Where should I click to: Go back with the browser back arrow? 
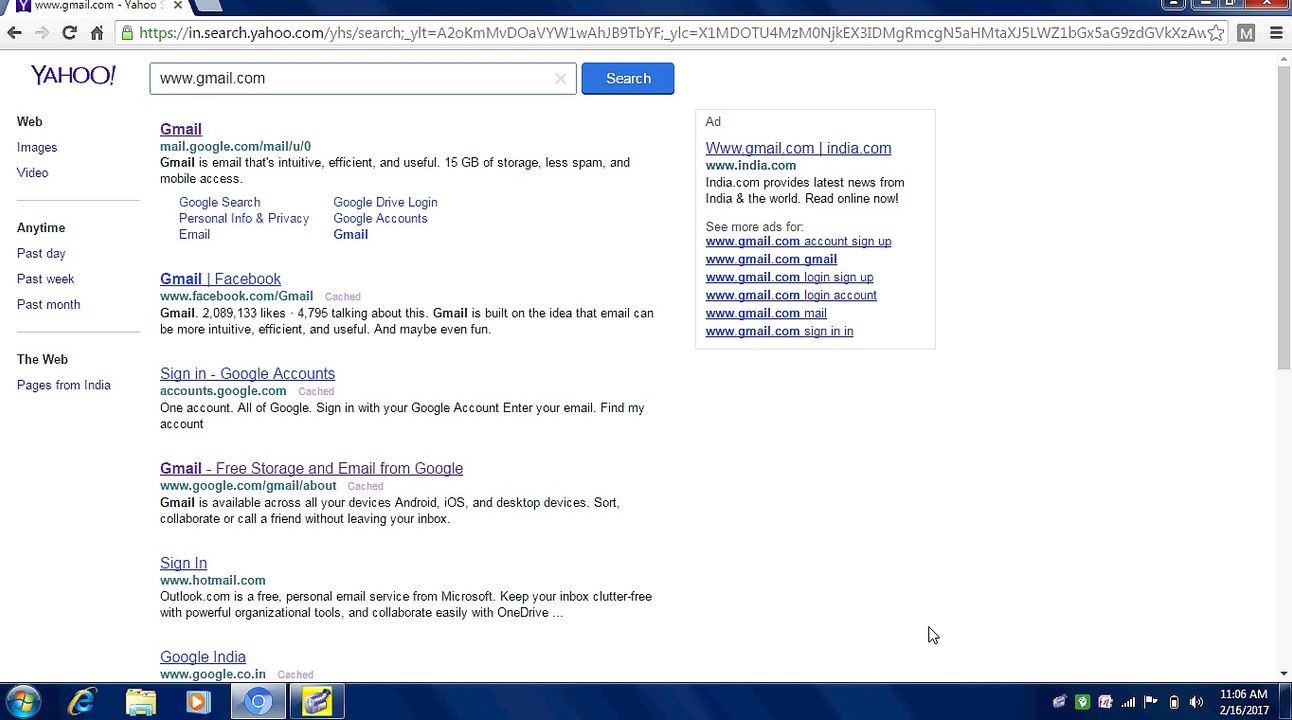pos(14,33)
